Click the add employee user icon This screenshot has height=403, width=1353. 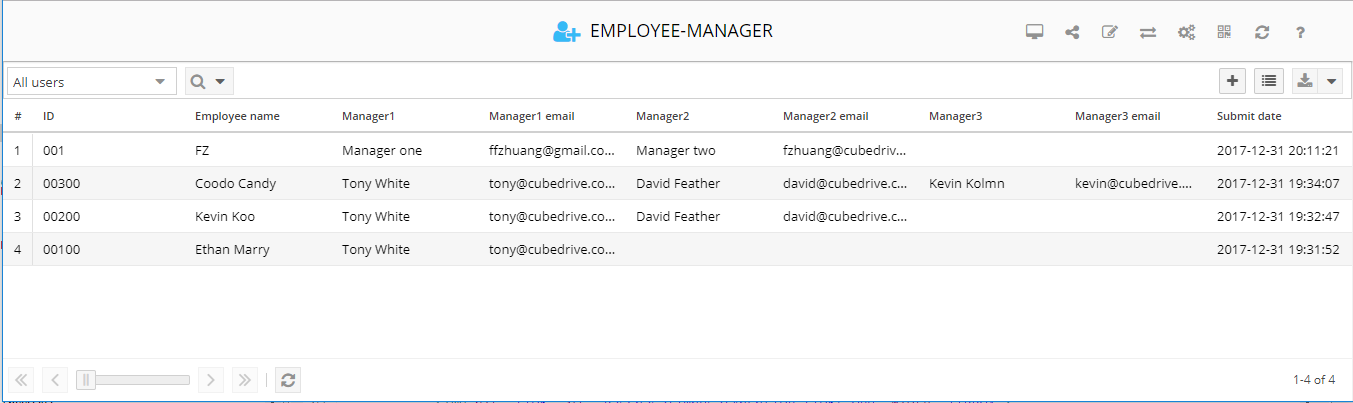click(x=566, y=32)
